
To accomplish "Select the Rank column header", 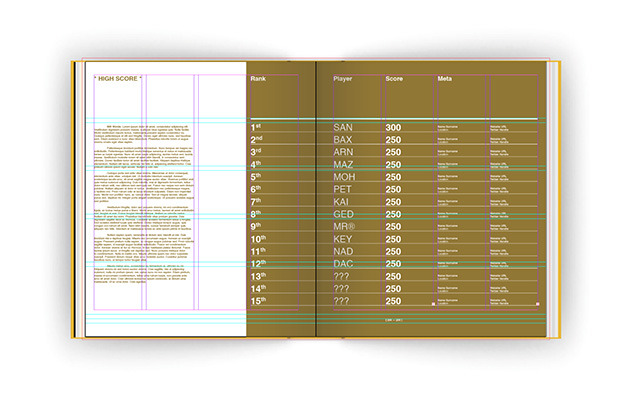I will pyautogui.click(x=258, y=78).
